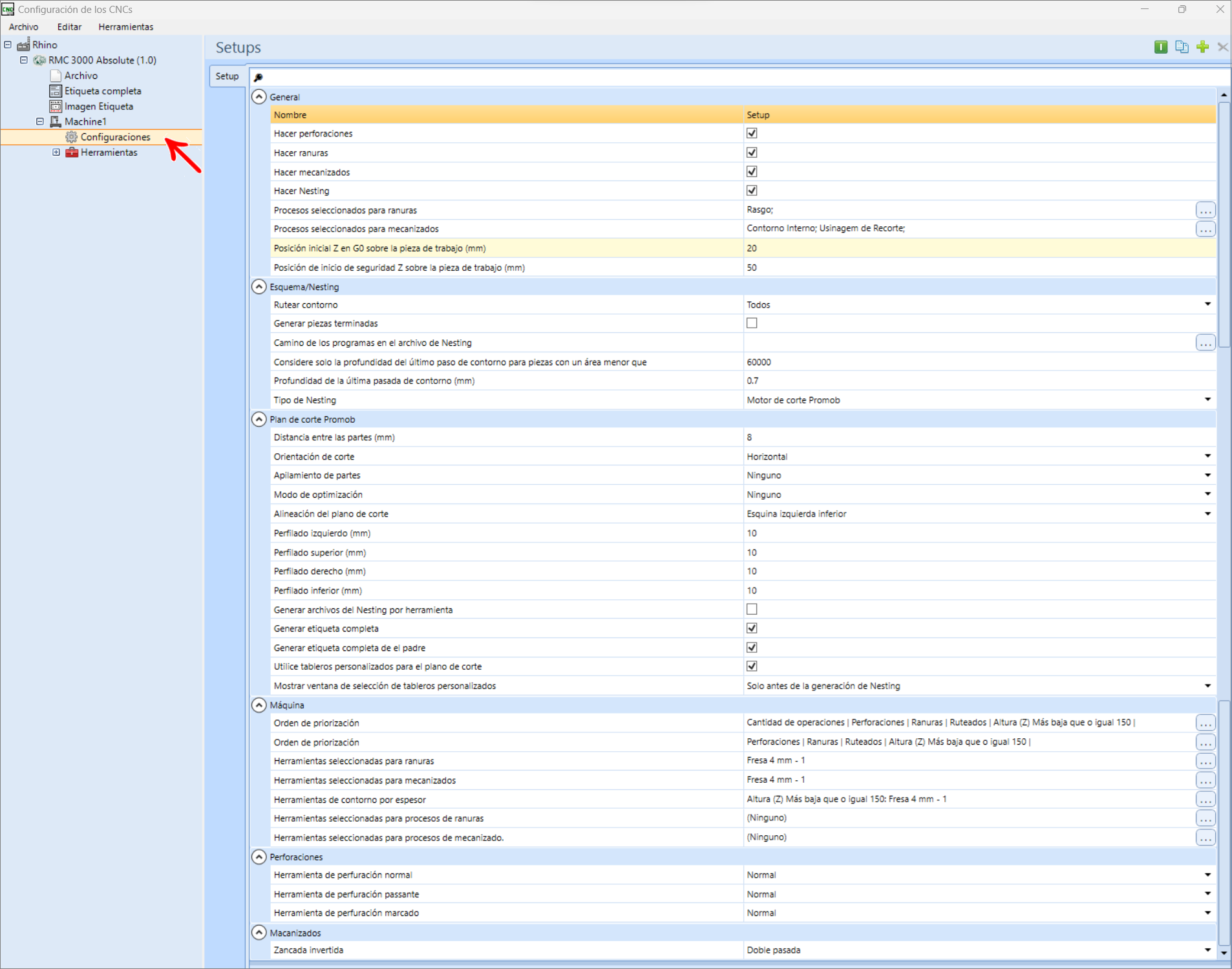Select the Rhino root node icon
Image resolution: width=1232 pixels, height=969 pixels.
tap(23, 45)
